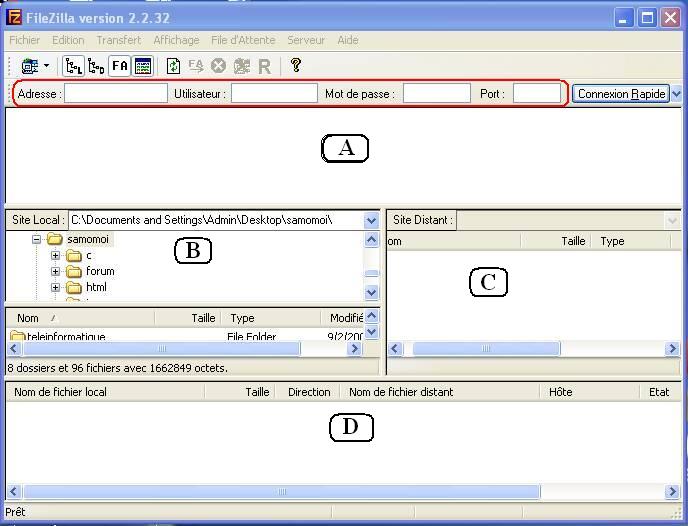Click the queue Hôte column header

pyautogui.click(x=589, y=392)
